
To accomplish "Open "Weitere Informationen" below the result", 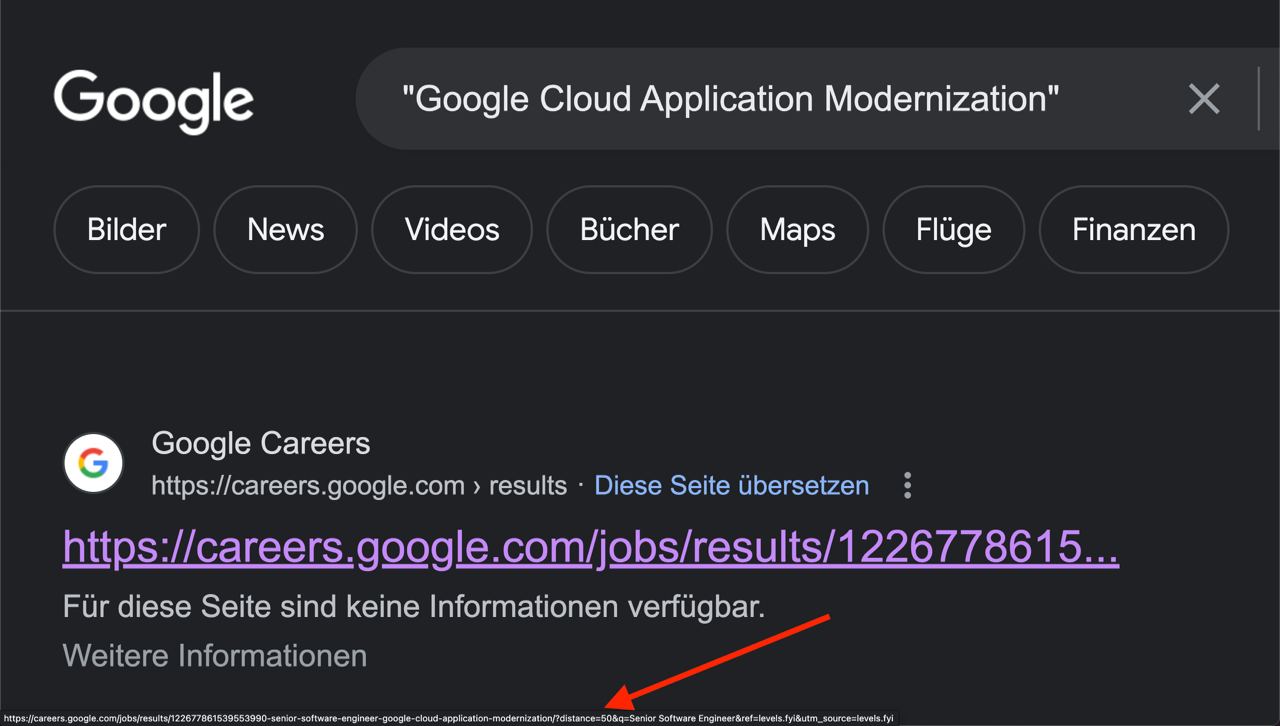I will click(215, 656).
